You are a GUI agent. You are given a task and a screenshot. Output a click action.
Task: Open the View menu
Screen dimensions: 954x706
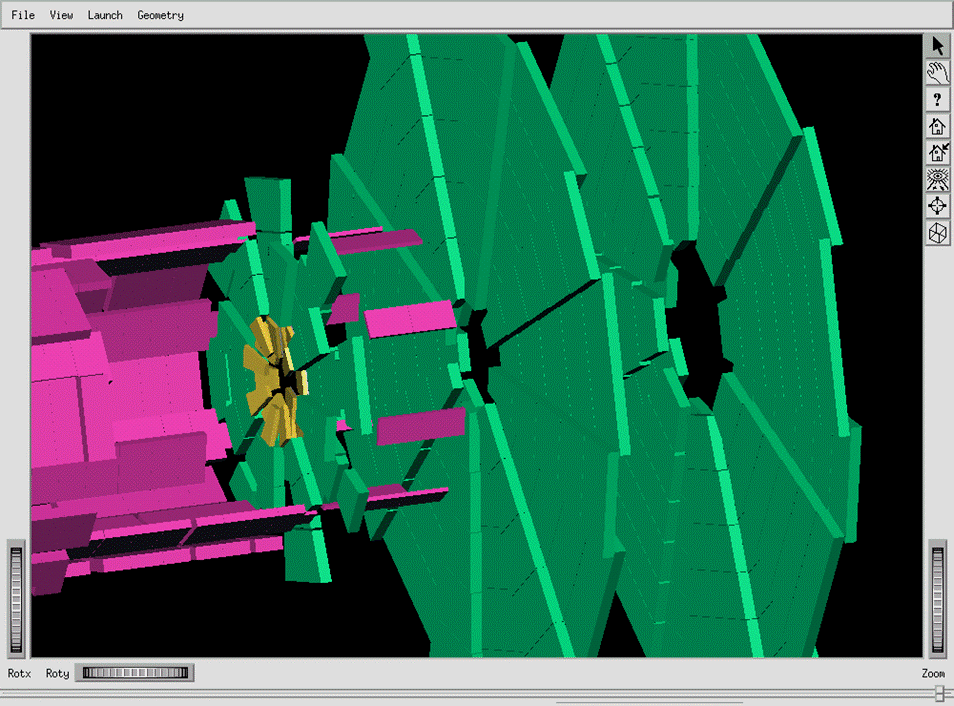pos(61,15)
